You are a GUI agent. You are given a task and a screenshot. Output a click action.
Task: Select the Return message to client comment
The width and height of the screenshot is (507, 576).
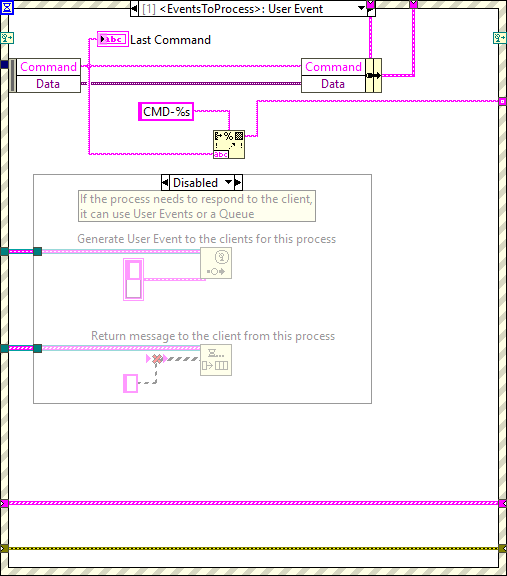(213, 336)
